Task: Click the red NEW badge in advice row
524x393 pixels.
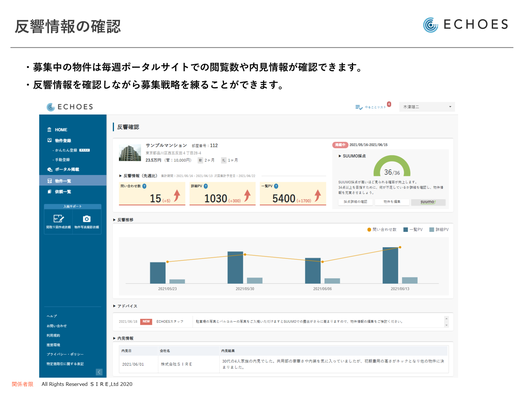Action: point(146,321)
